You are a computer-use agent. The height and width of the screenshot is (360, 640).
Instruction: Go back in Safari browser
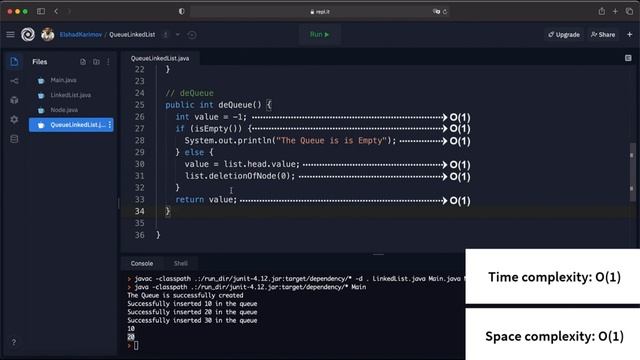(x=56, y=11)
